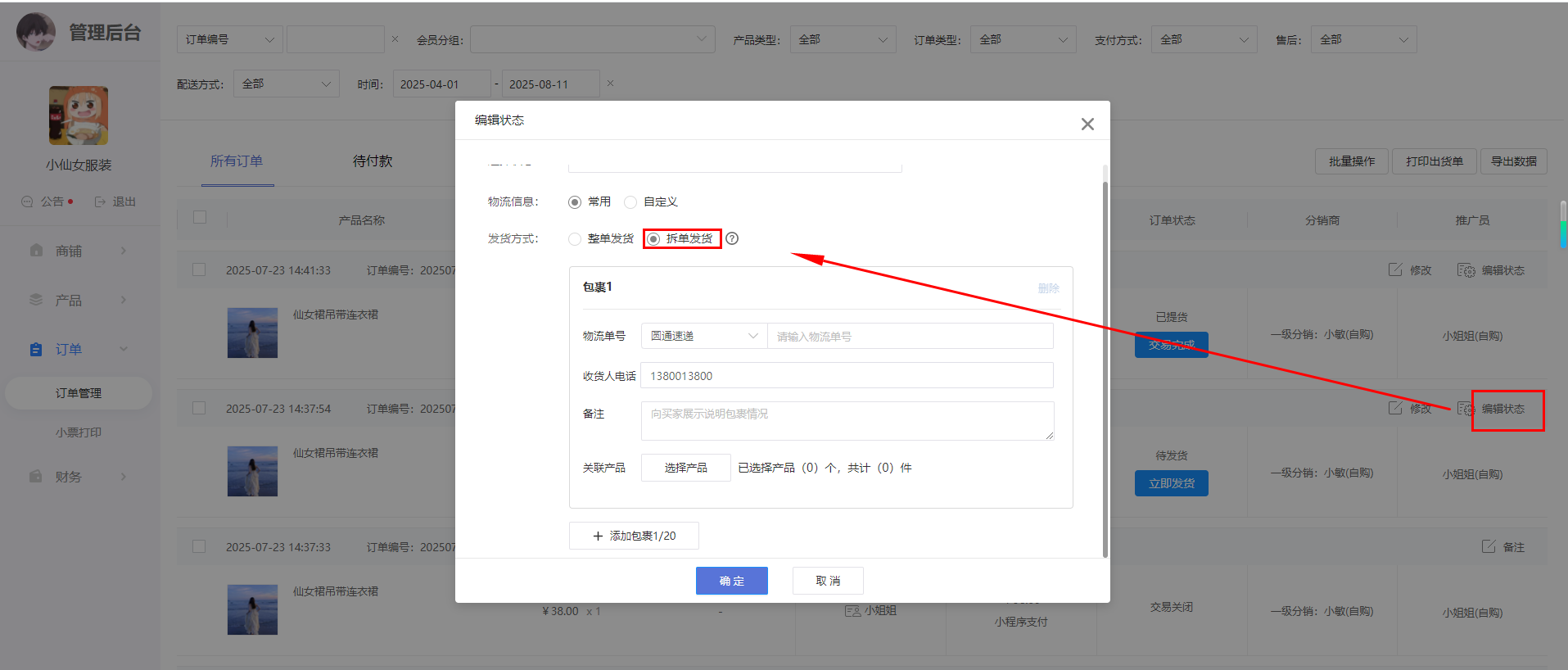The image size is (1568, 670).
Task: Switch to the 待付款 tab
Action: click(373, 161)
